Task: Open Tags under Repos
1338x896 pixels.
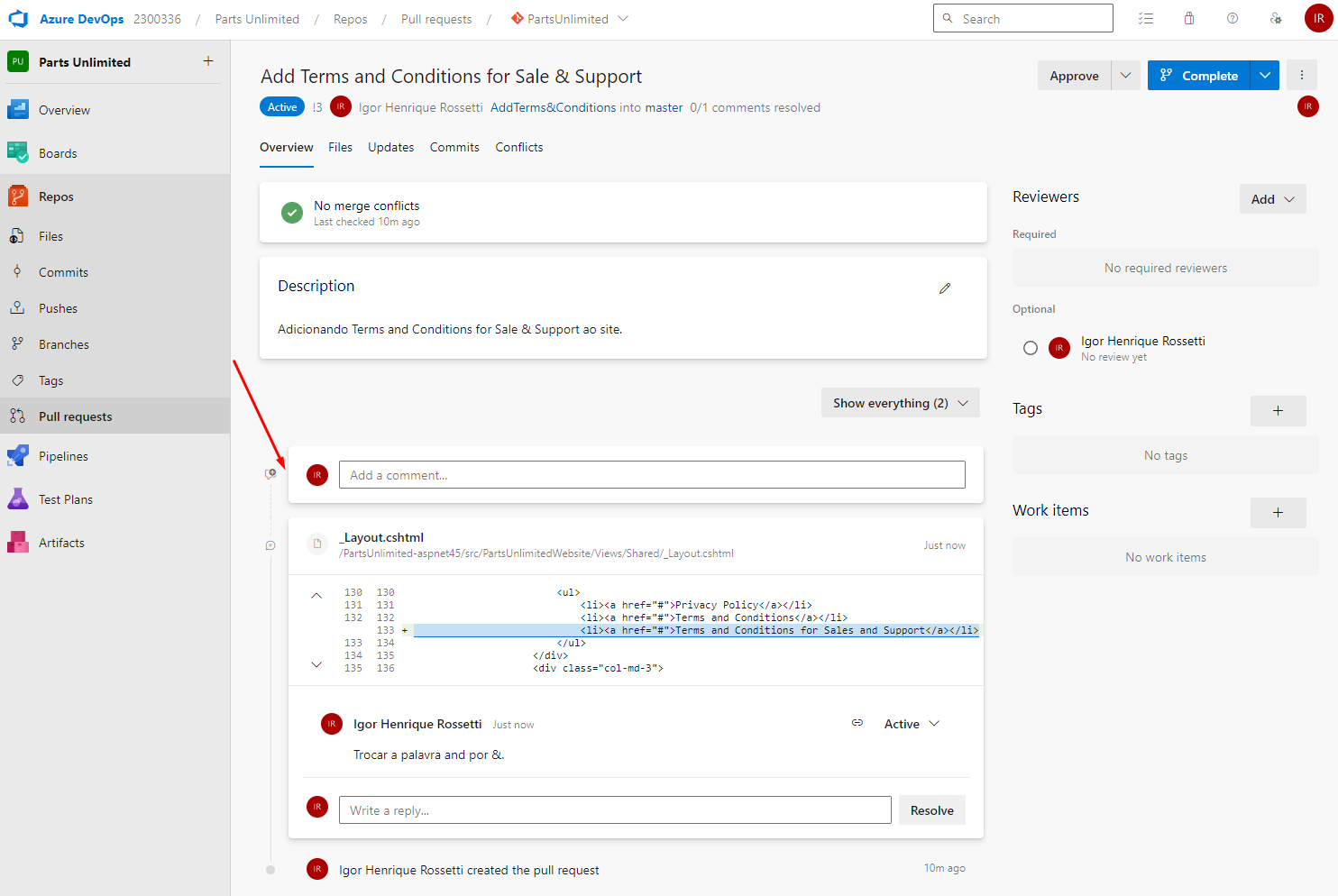Action: (x=115, y=380)
